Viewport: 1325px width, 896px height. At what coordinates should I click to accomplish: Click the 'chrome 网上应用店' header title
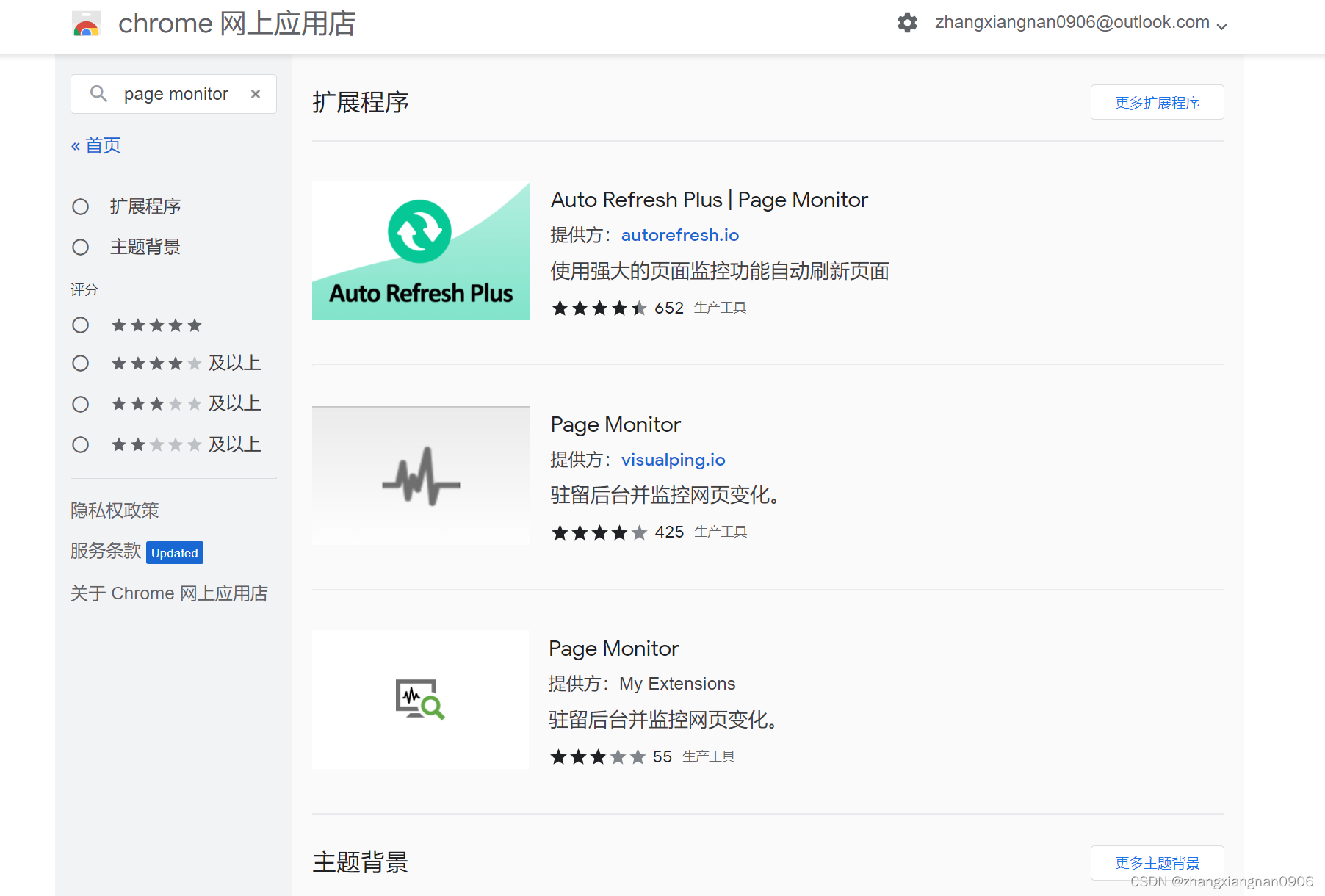point(237,24)
